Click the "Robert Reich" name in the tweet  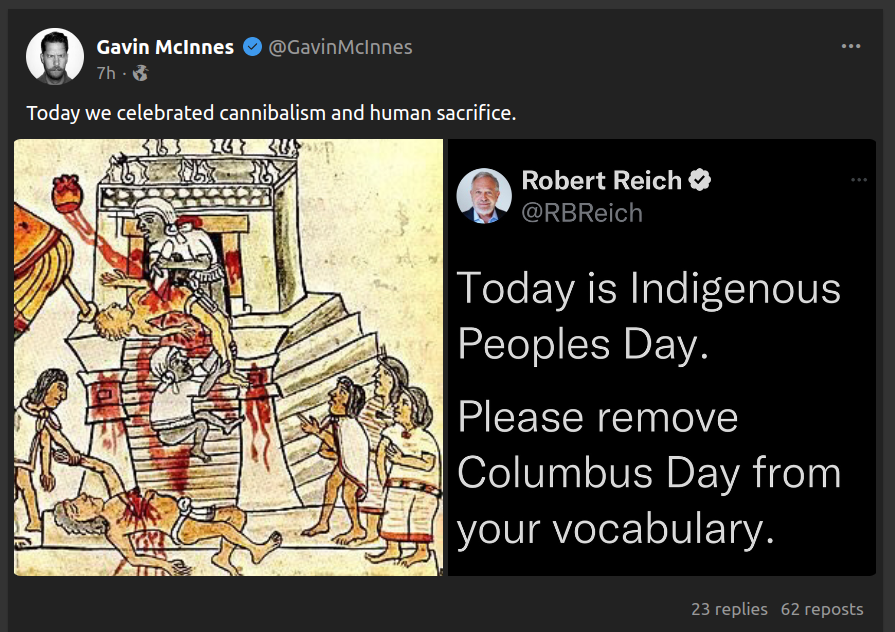point(601,181)
